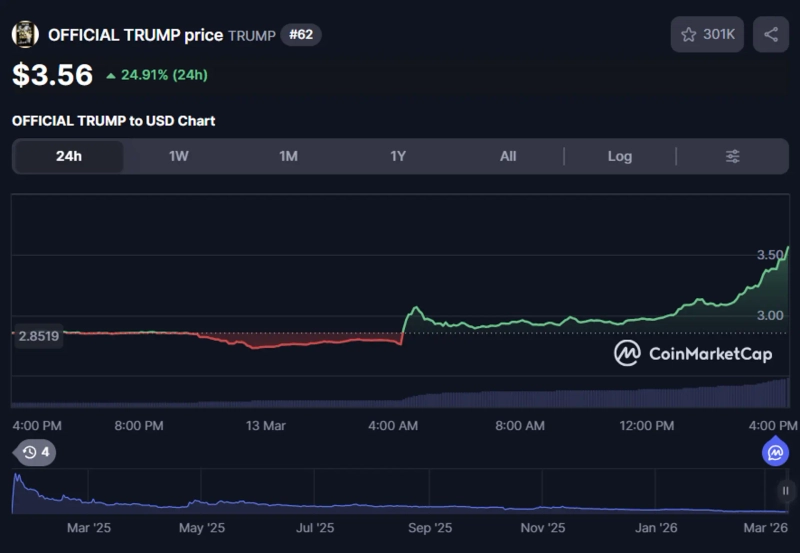Click the #62 rank badge

click(301, 35)
